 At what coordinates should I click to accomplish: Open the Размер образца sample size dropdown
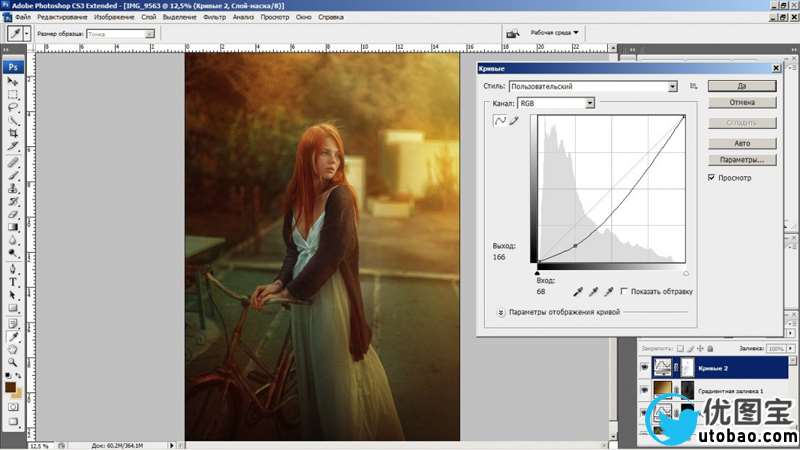149,34
